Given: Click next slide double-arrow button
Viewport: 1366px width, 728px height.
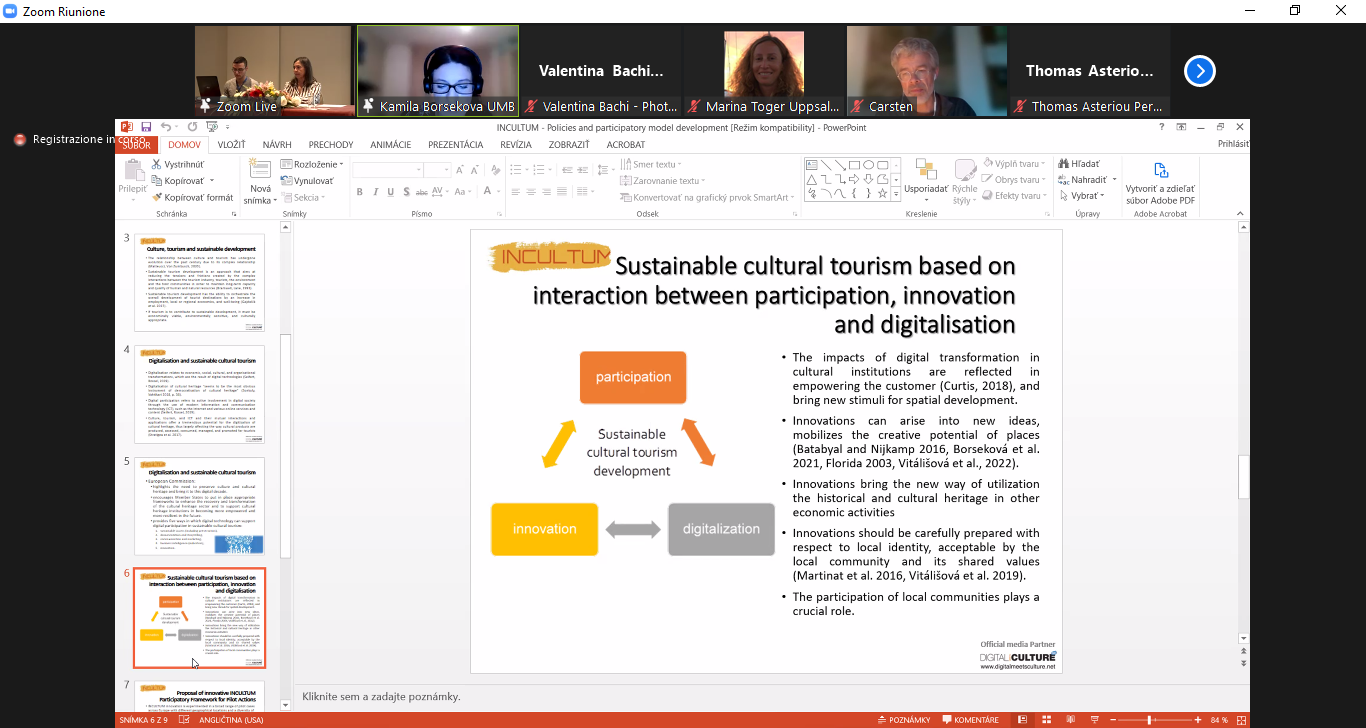Looking at the screenshot, I should click(1244, 661).
